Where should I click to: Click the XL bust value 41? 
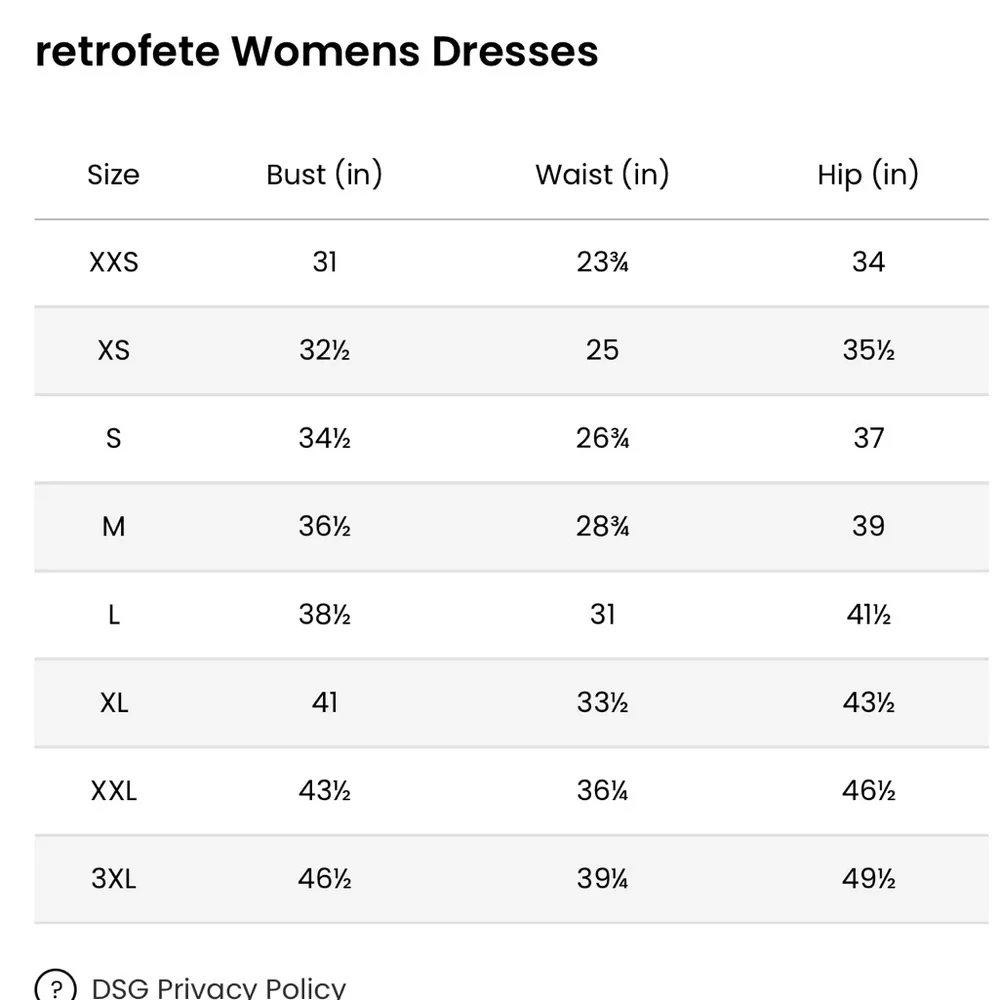(324, 702)
